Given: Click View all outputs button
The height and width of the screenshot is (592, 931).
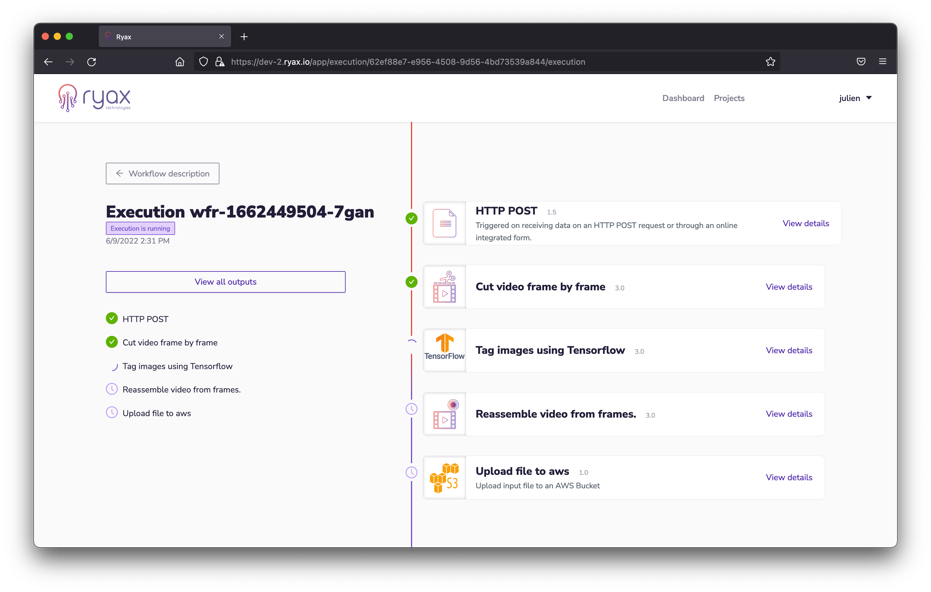Looking at the screenshot, I should (x=225, y=282).
